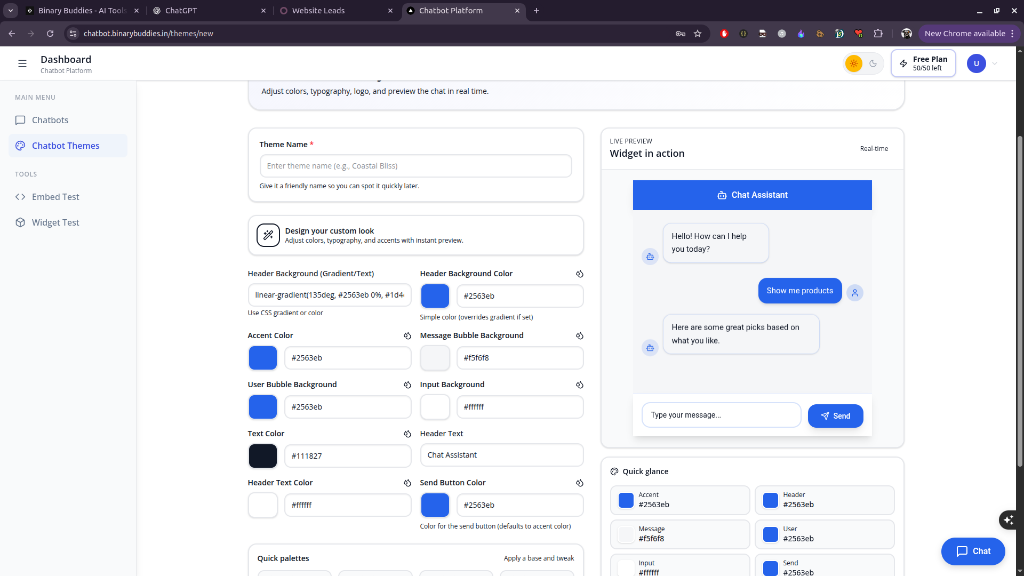Go to Embed Test in the sidebar
This screenshot has width=1024, height=576.
(x=55, y=197)
